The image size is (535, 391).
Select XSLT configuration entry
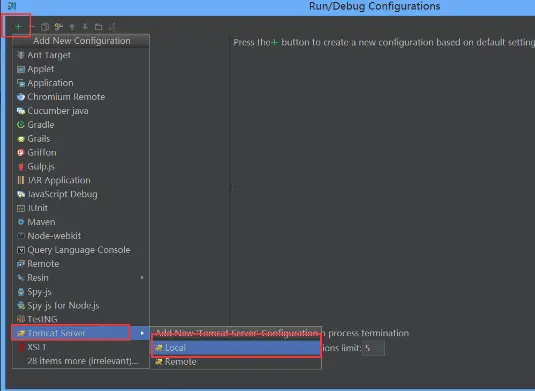click(81, 347)
